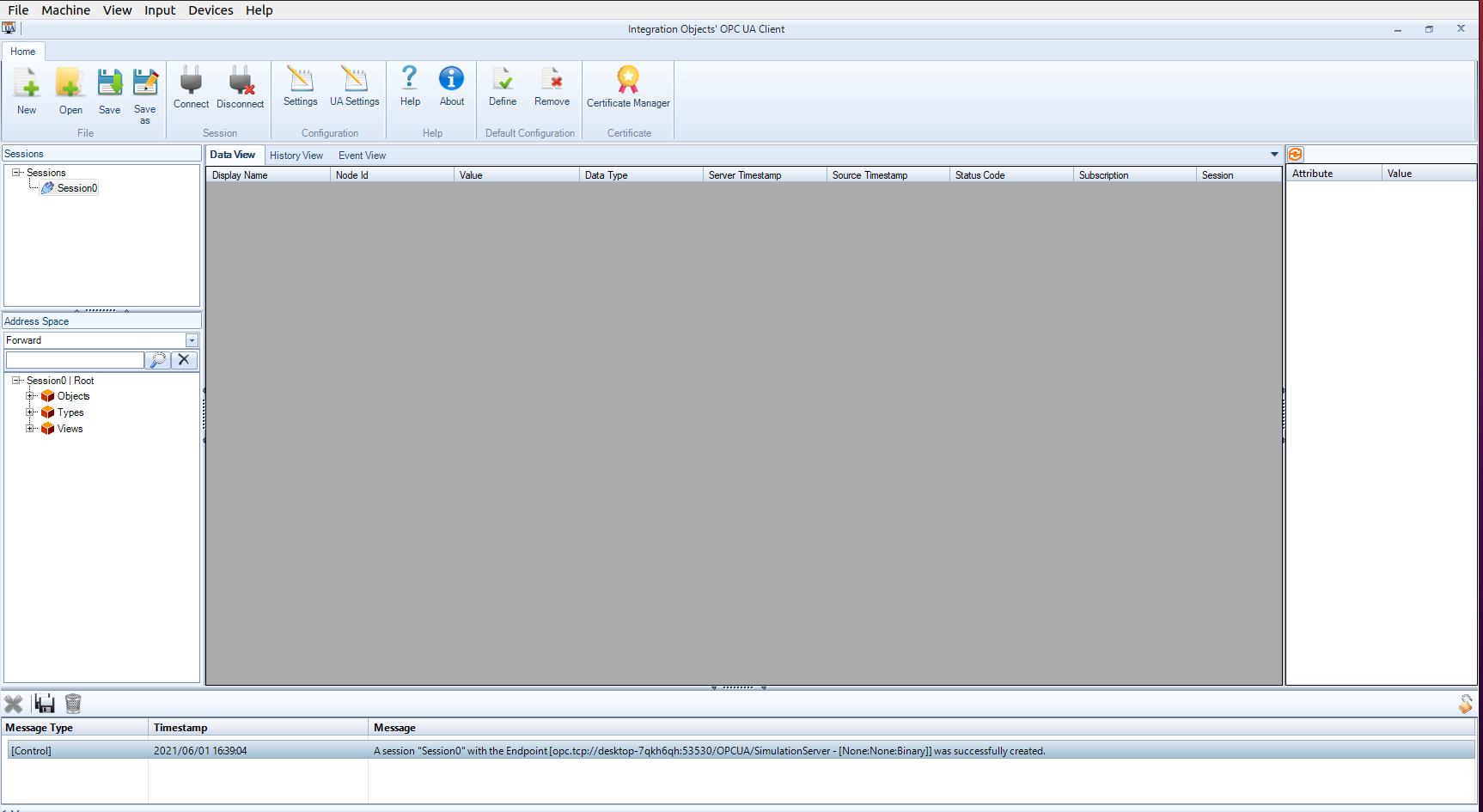
Task: Open the View menu
Action: [x=118, y=10]
